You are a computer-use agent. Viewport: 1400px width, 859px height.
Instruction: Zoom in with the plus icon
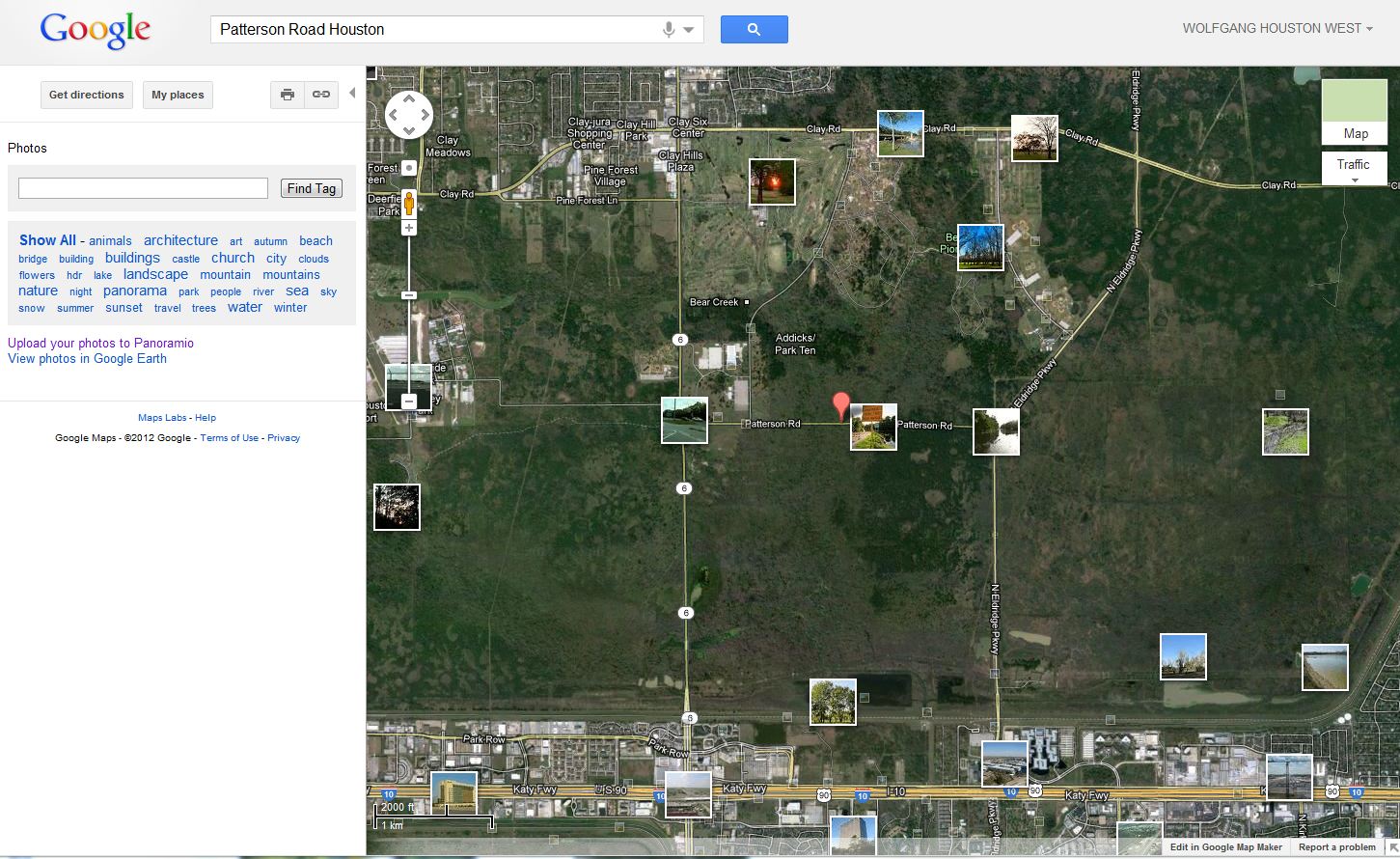click(x=408, y=228)
